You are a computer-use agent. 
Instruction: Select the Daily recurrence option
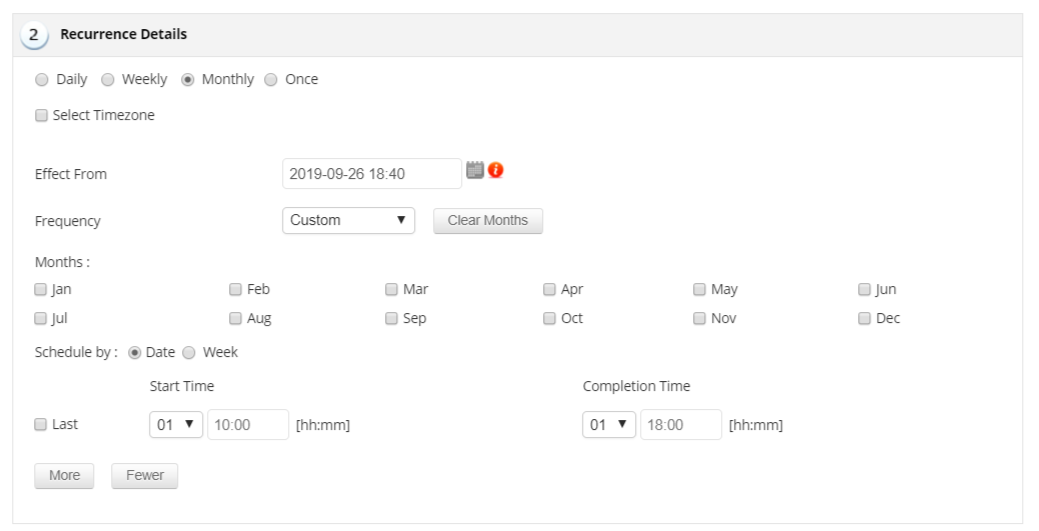click(42, 80)
